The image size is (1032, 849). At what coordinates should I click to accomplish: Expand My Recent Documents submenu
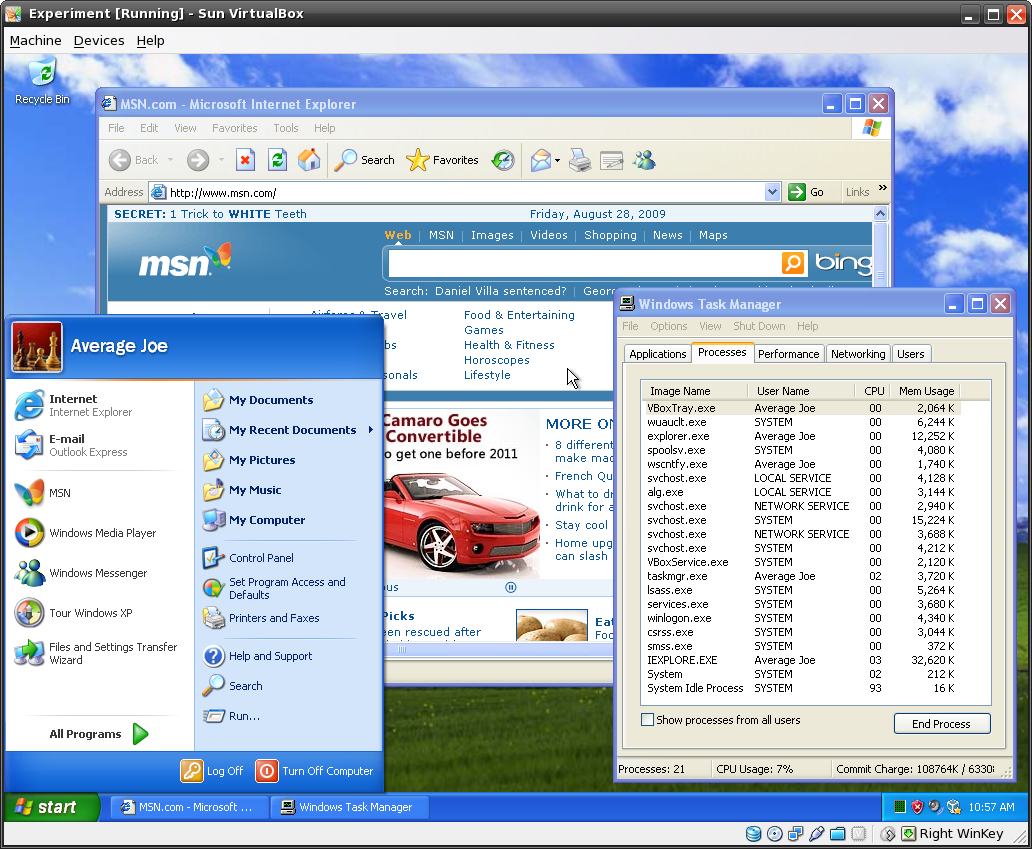(x=371, y=430)
